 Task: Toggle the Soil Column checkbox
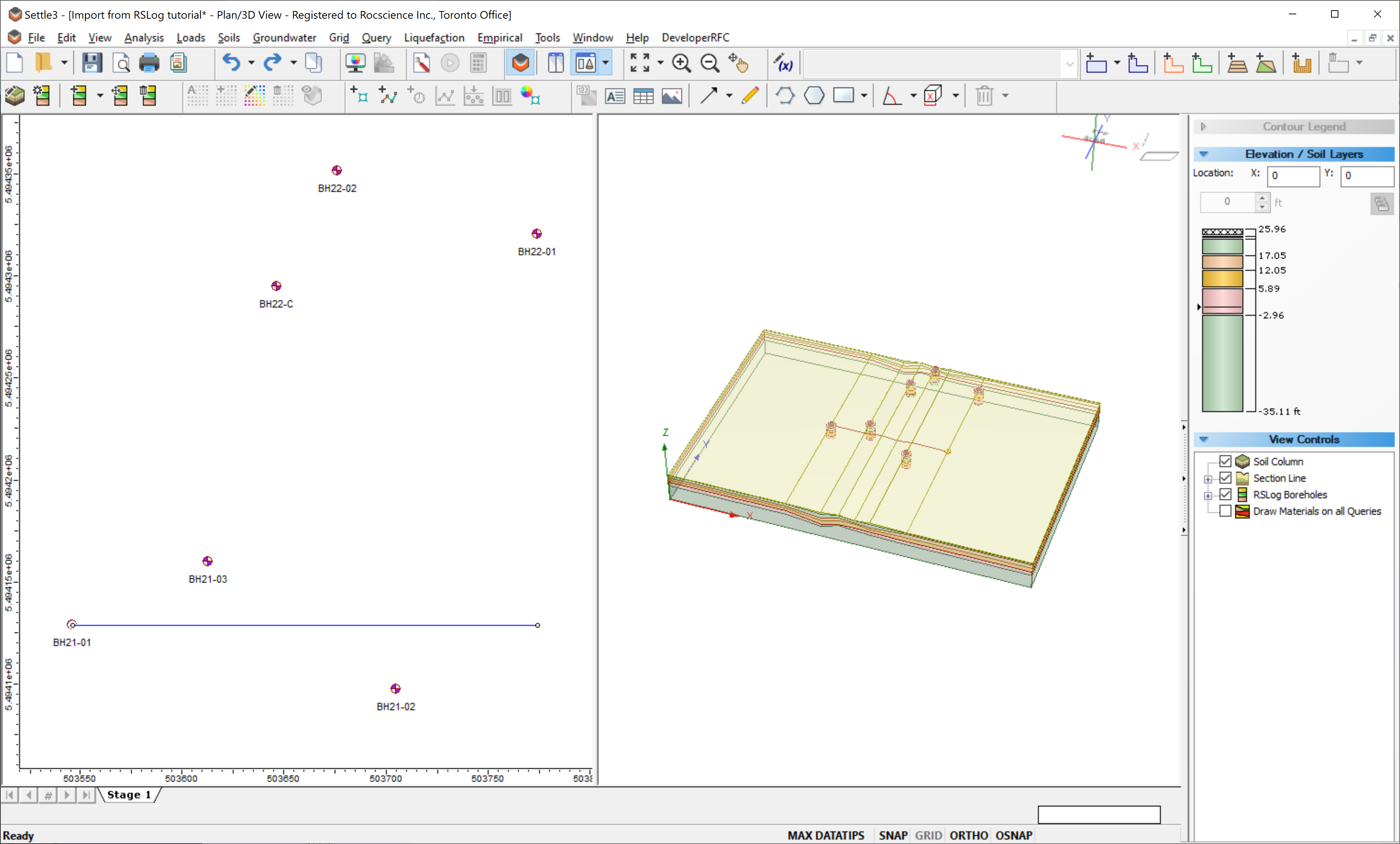coord(1225,461)
